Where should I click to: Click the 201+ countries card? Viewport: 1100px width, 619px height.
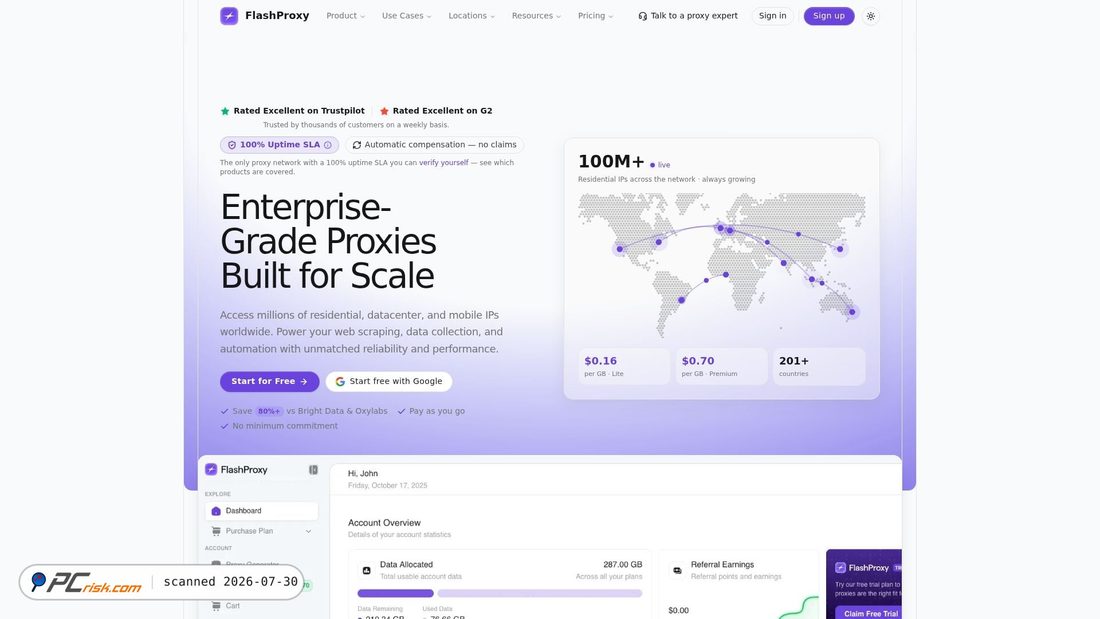[819, 366]
